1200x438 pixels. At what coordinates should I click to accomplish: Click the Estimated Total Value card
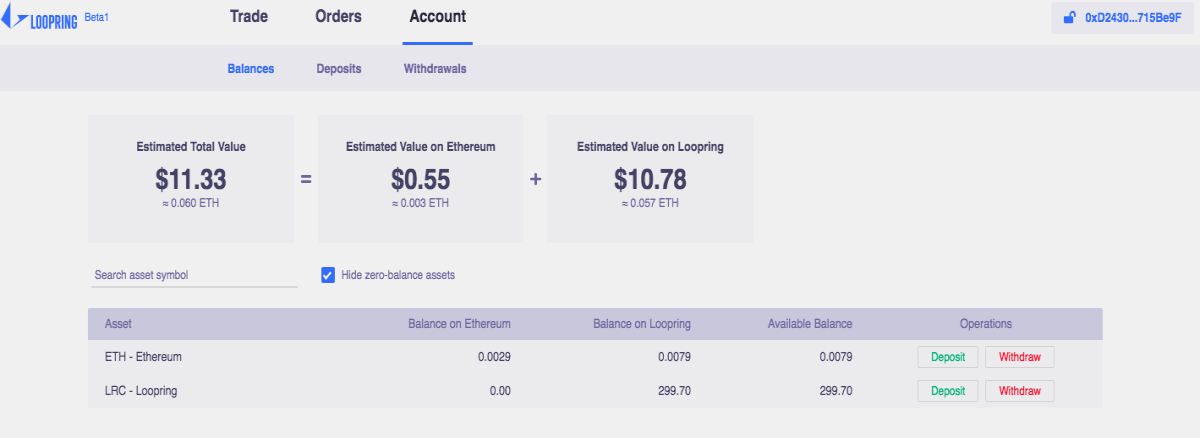coord(191,178)
